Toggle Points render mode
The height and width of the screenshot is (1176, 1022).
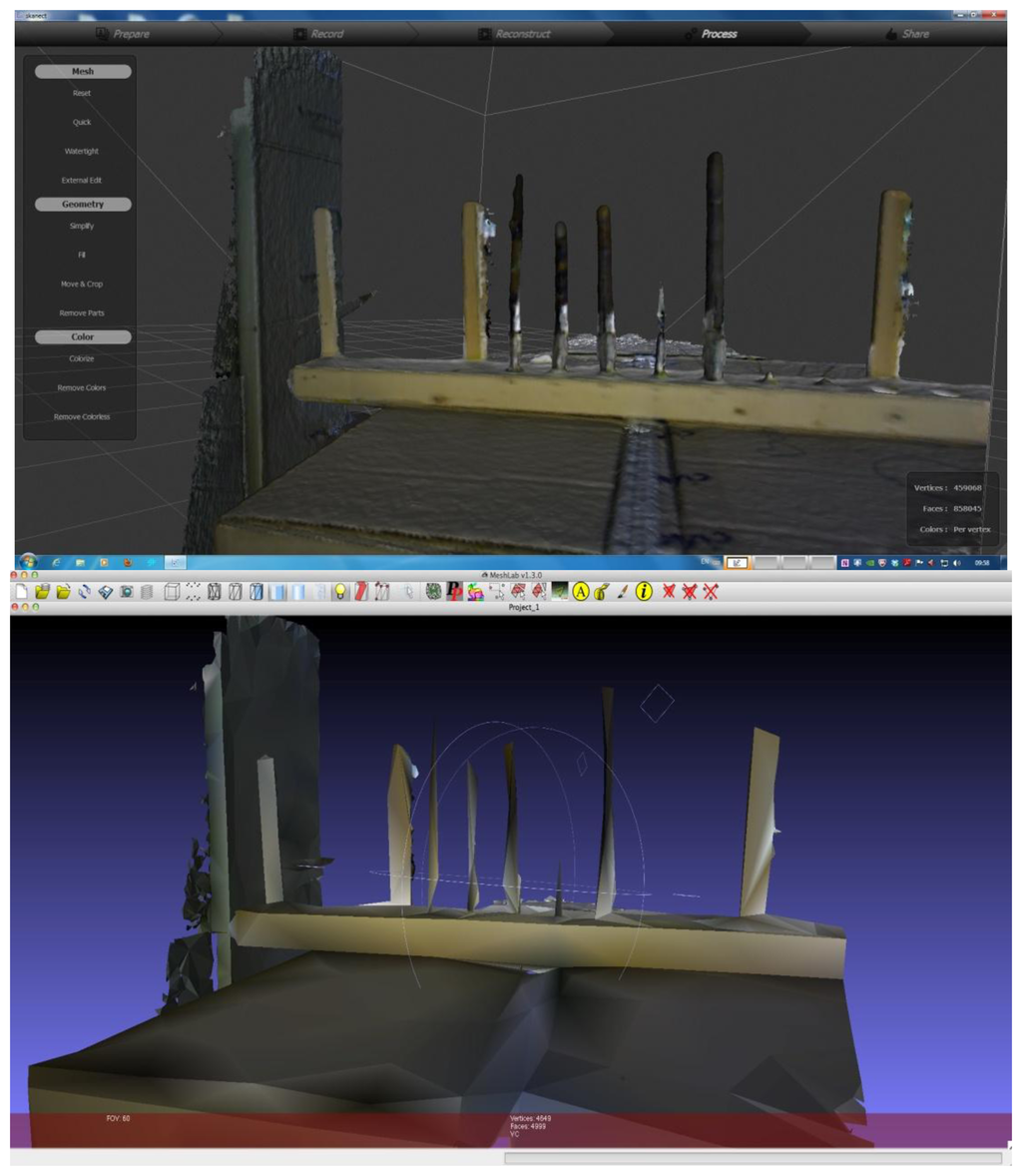point(193,593)
